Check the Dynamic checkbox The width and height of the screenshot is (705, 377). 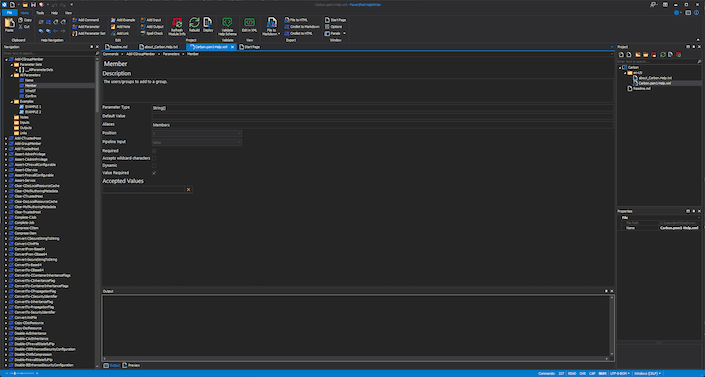[154, 166]
